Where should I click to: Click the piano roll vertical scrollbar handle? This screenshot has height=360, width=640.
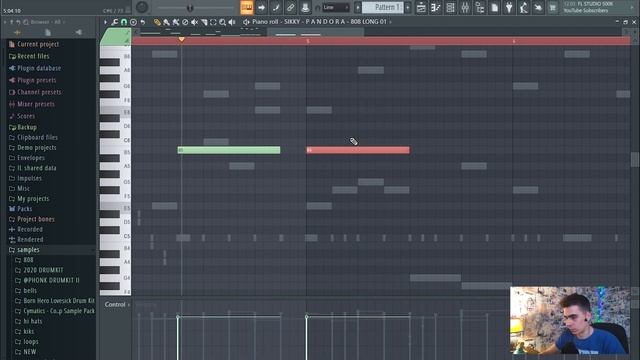[x=635, y=159]
